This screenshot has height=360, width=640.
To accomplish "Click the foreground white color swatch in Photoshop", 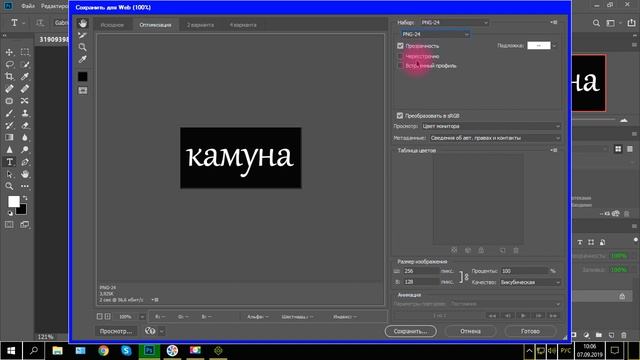I will point(13,202).
